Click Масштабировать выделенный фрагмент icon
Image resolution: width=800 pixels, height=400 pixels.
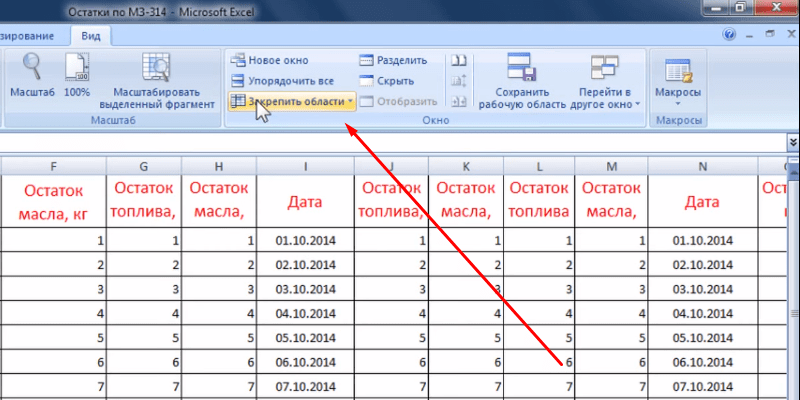(x=156, y=67)
